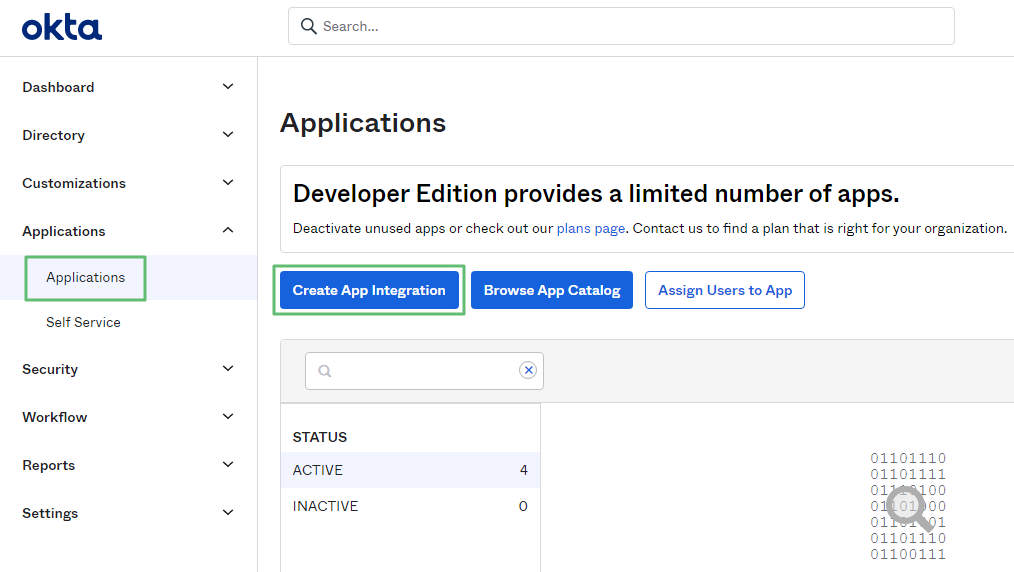Collapse the Applications menu chevron
Image resolution: width=1014 pixels, height=572 pixels.
click(228, 230)
